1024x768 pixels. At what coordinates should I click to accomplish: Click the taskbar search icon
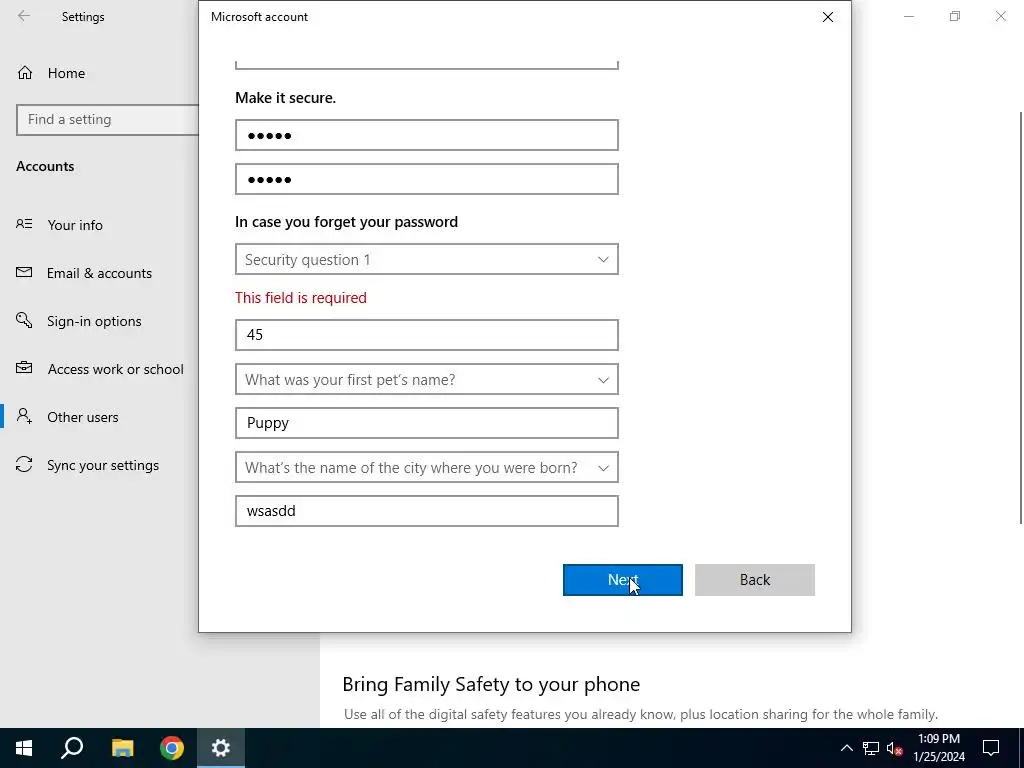[x=72, y=748]
